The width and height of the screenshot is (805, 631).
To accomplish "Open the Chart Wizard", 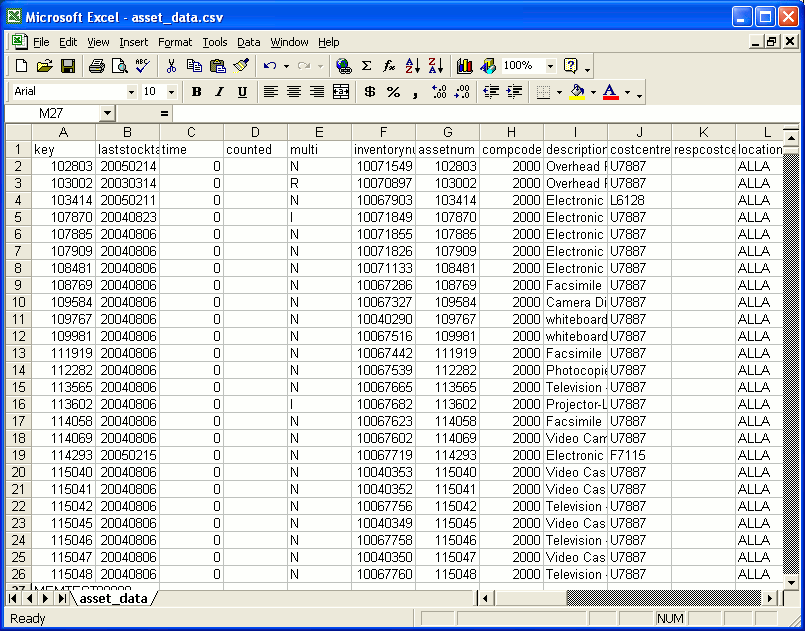I will [x=464, y=66].
